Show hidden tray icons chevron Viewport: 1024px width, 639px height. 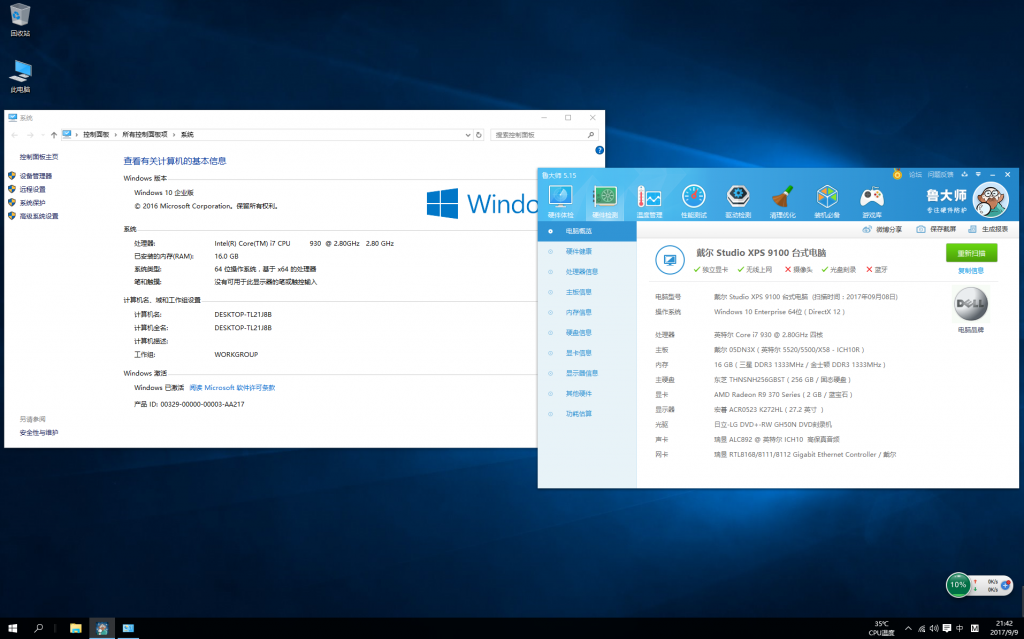click(908, 629)
